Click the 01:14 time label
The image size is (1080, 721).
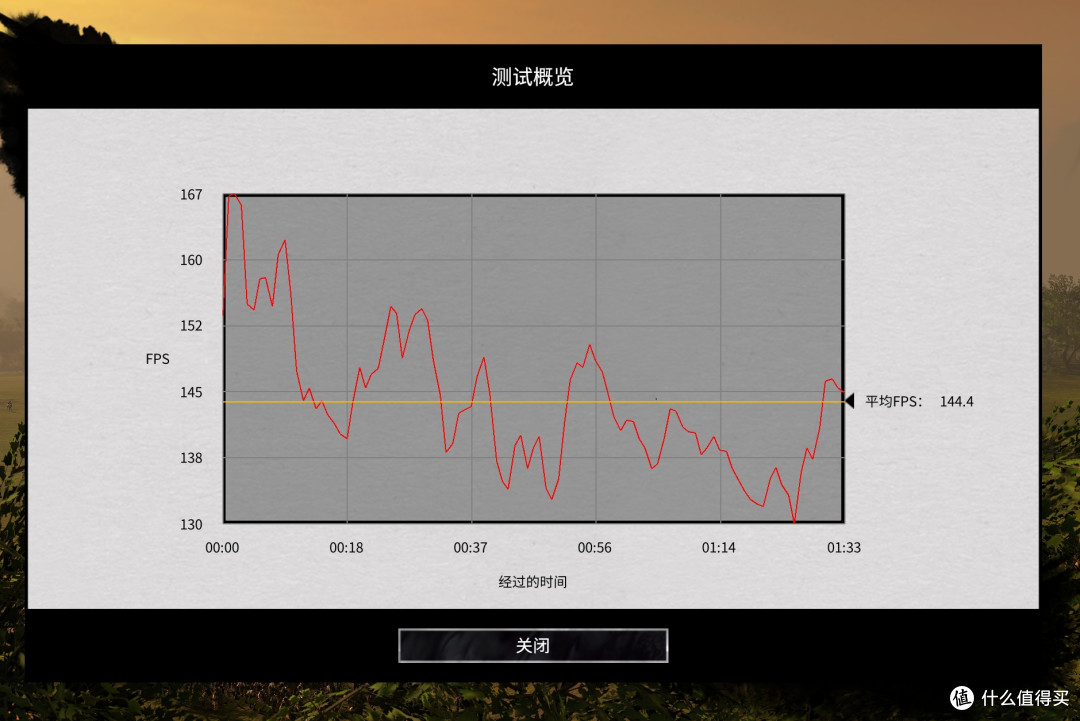(x=718, y=547)
